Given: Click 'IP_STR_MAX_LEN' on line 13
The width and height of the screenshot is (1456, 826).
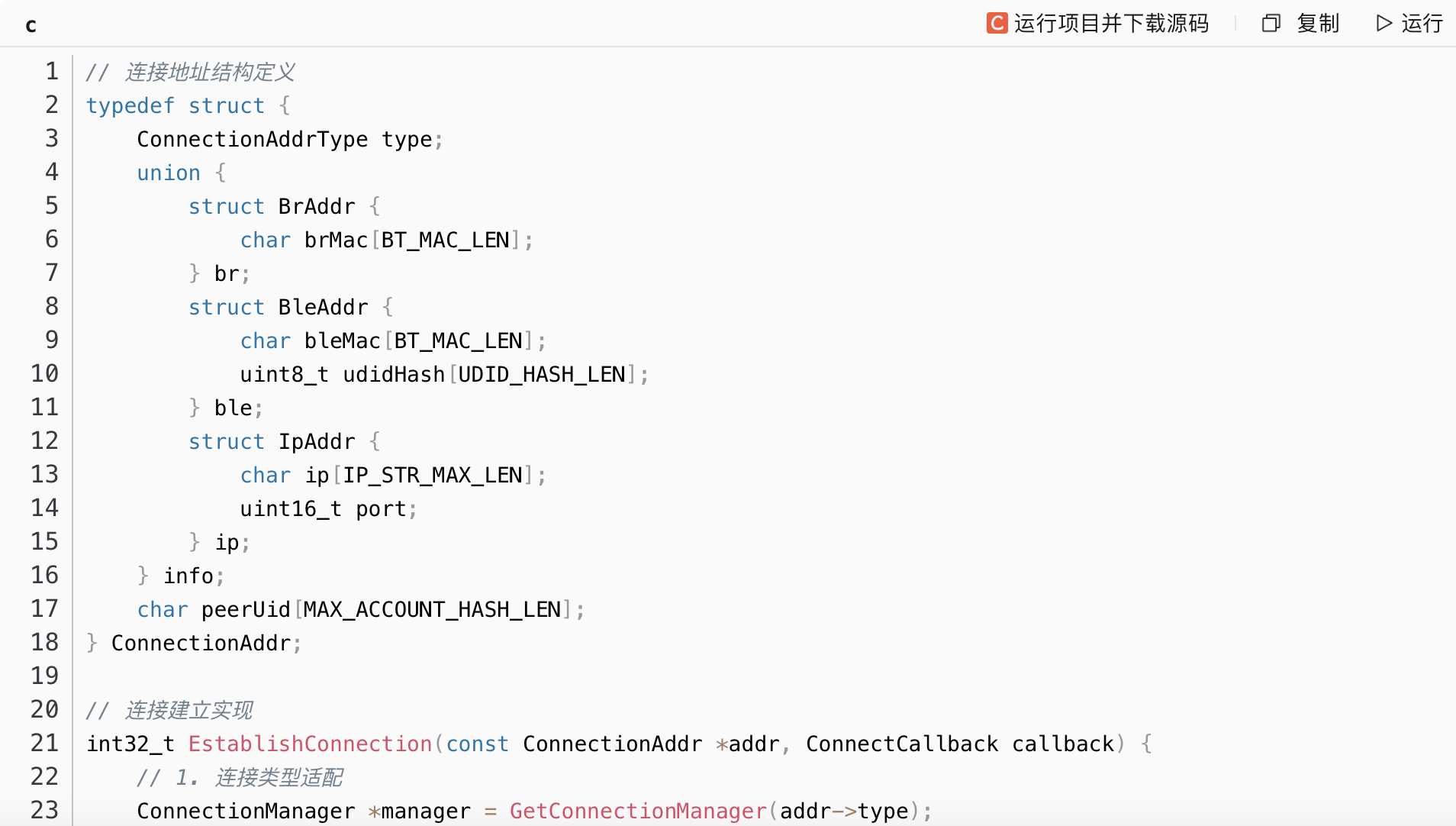Looking at the screenshot, I should (x=432, y=475).
